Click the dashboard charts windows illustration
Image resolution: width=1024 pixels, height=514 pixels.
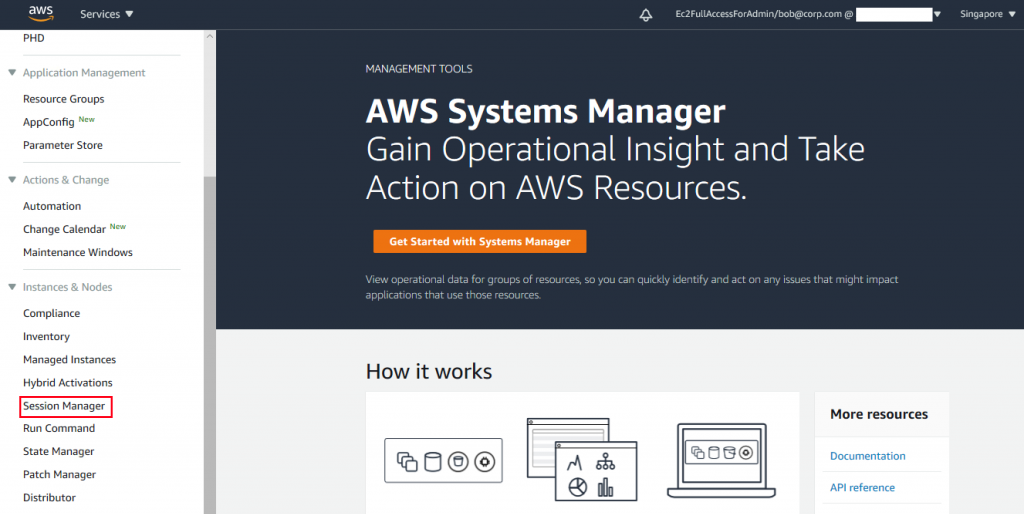tap(581, 460)
